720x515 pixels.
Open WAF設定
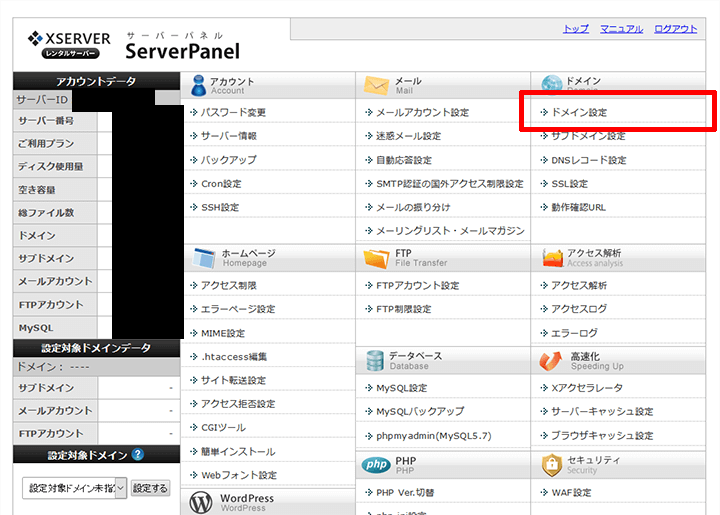(x=571, y=493)
